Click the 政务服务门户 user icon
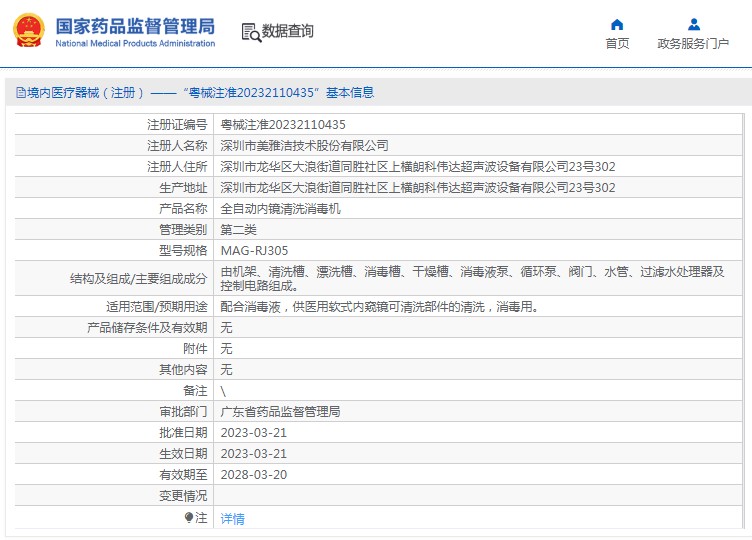Image resolution: width=752 pixels, height=540 pixels. pos(693,24)
